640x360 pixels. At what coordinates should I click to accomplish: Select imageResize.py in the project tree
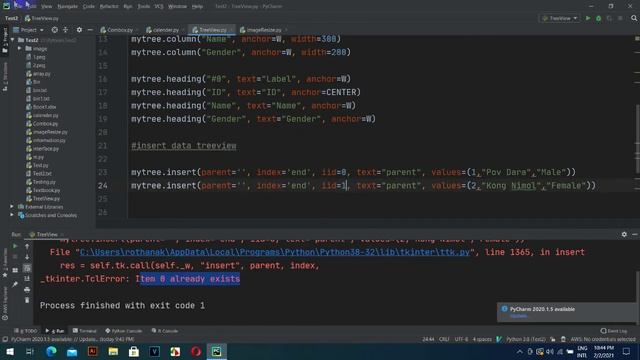(x=50, y=132)
